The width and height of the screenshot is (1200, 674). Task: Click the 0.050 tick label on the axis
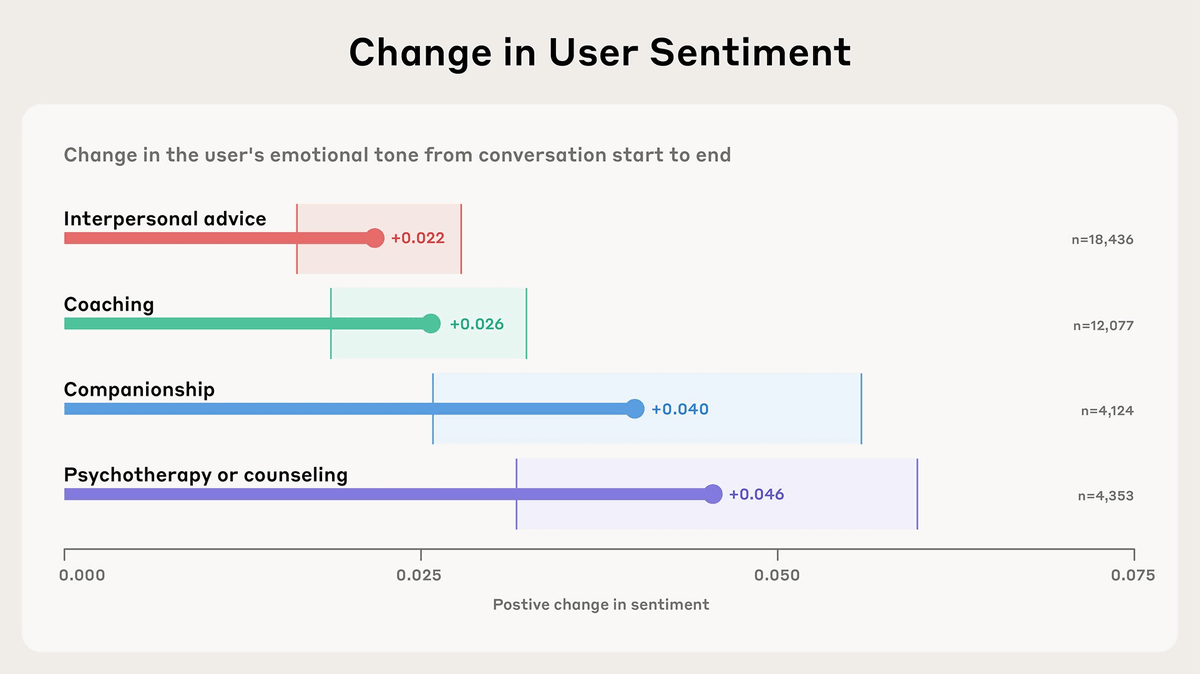click(x=777, y=575)
